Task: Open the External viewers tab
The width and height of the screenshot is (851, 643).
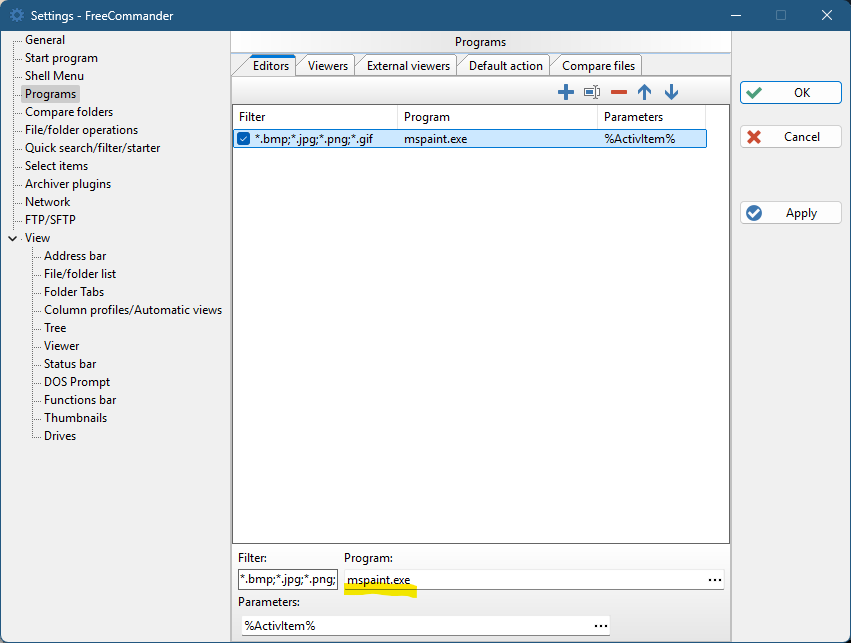Action: [x=408, y=66]
